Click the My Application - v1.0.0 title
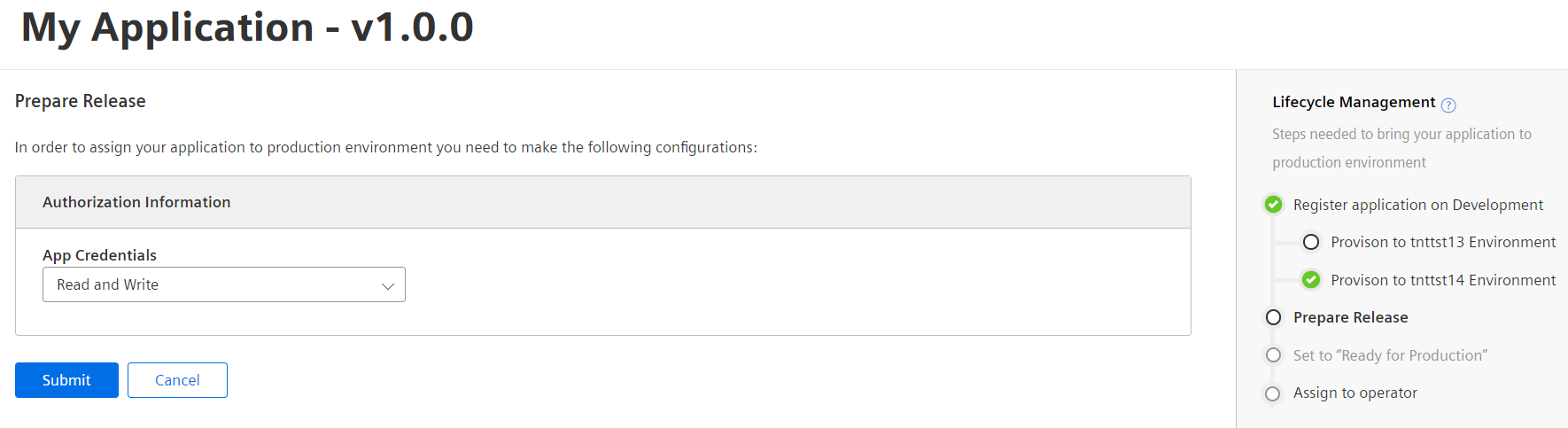Image resolution: width=1568 pixels, height=428 pixels. pos(247,27)
